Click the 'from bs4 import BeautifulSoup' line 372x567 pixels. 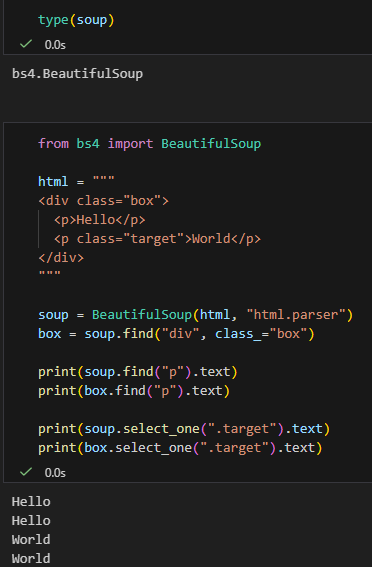pyautogui.click(x=149, y=144)
